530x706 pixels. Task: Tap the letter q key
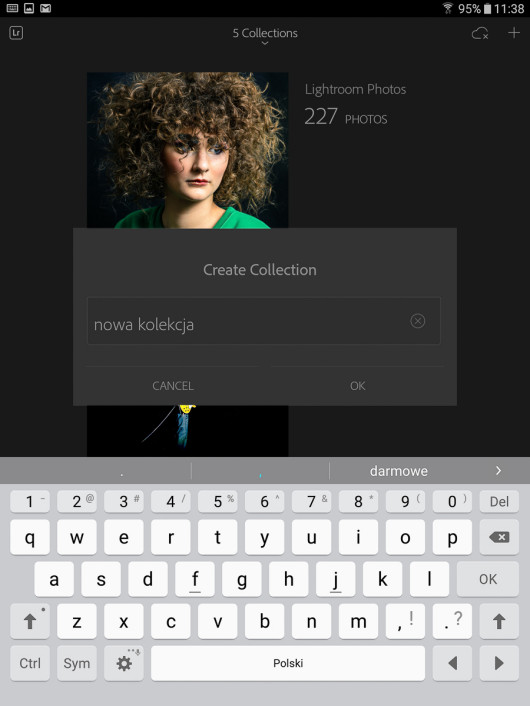point(30,537)
